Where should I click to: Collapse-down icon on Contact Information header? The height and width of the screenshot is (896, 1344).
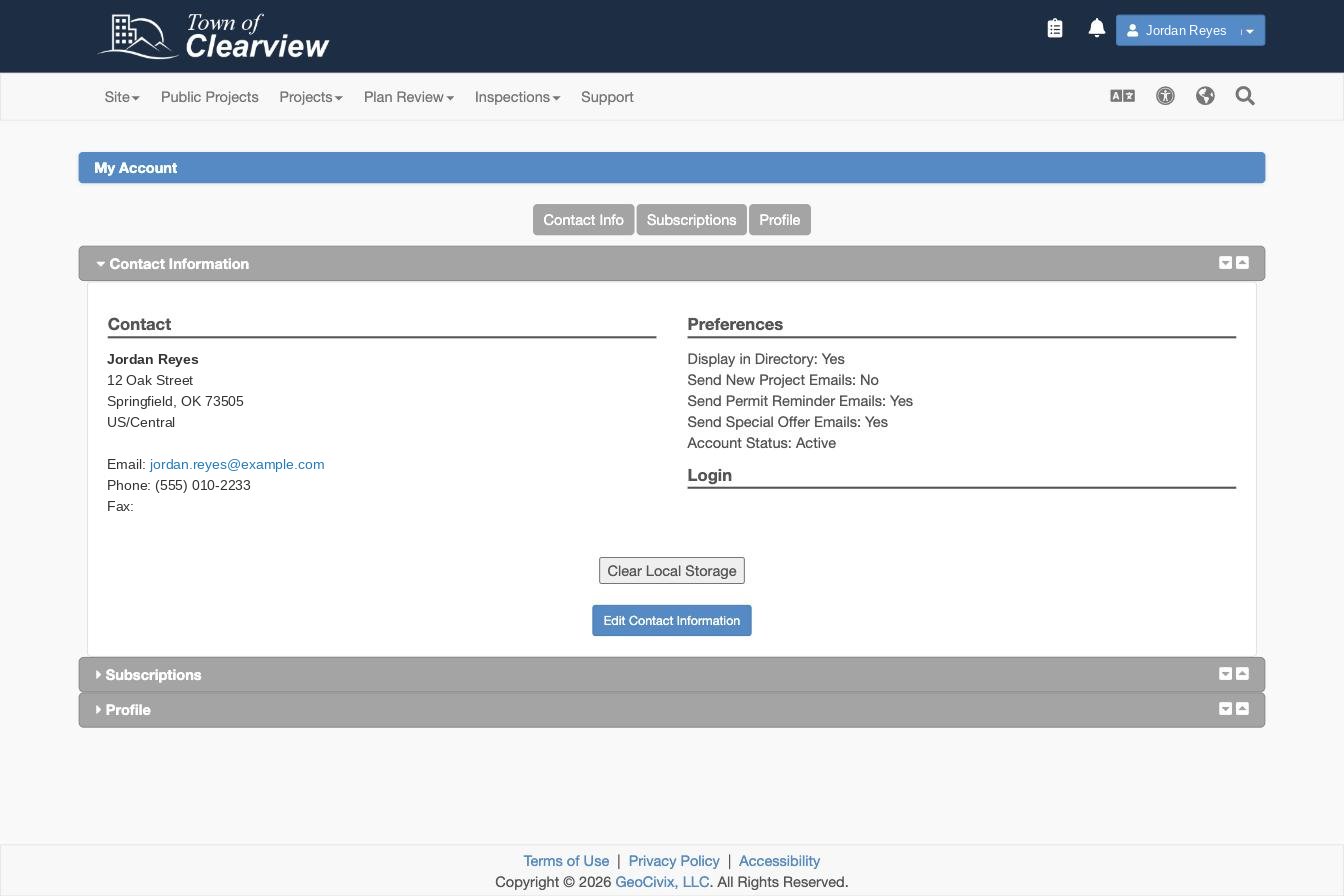1225,263
